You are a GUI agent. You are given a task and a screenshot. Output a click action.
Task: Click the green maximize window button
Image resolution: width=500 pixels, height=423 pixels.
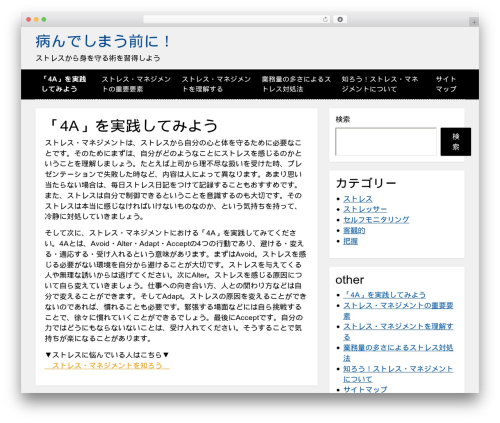(x=44, y=20)
